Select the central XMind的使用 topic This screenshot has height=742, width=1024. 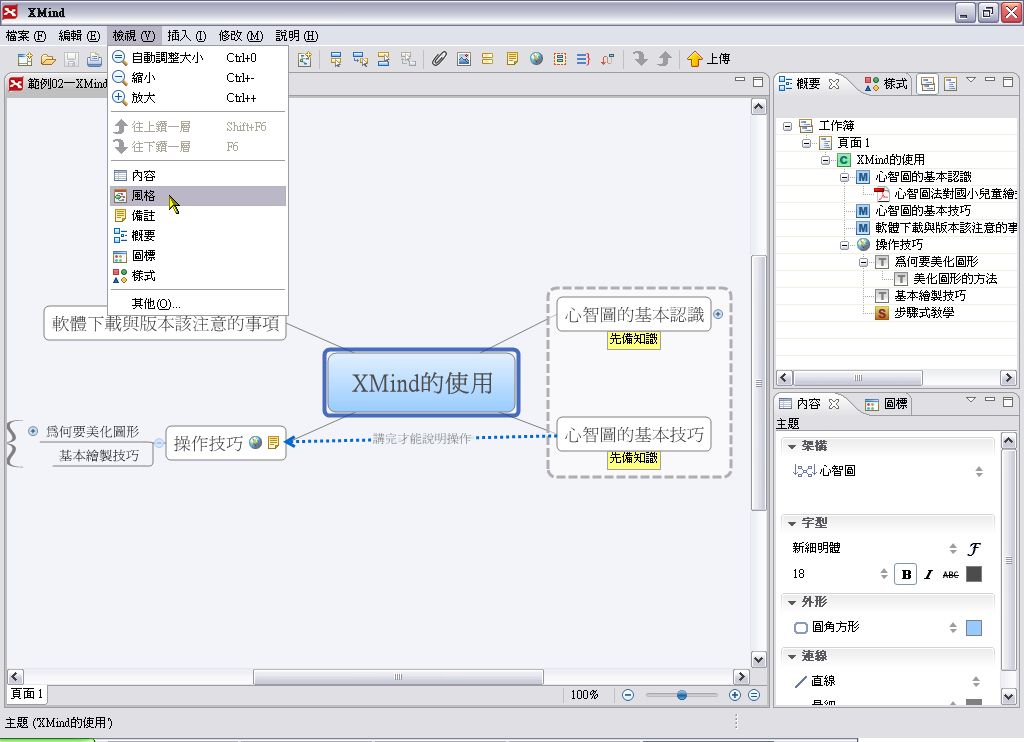tap(421, 382)
